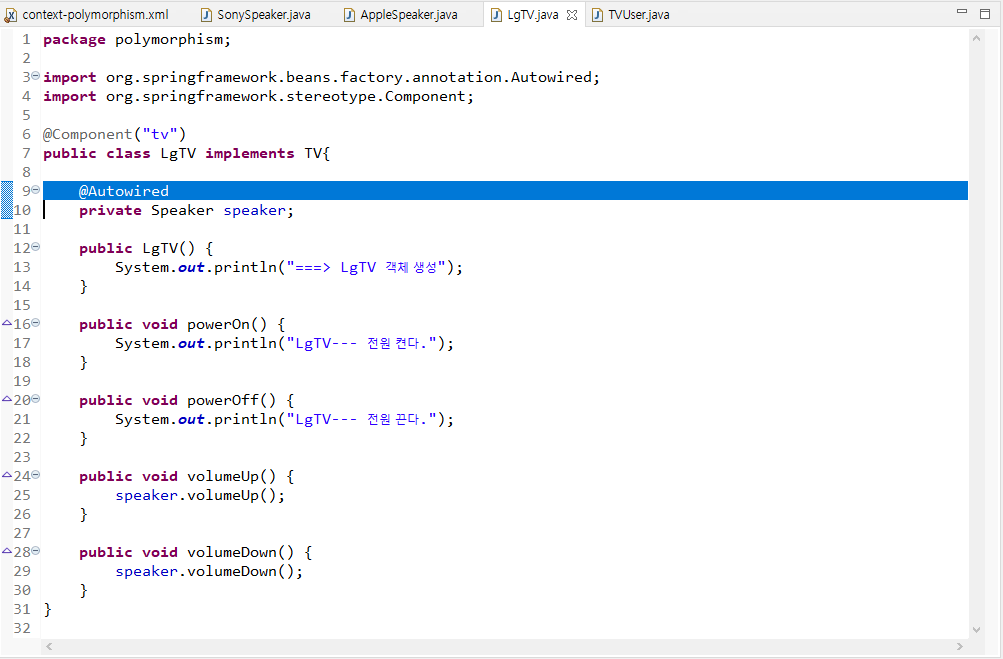Collapse the @Autowired field fold at line 9

click(36, 189)
